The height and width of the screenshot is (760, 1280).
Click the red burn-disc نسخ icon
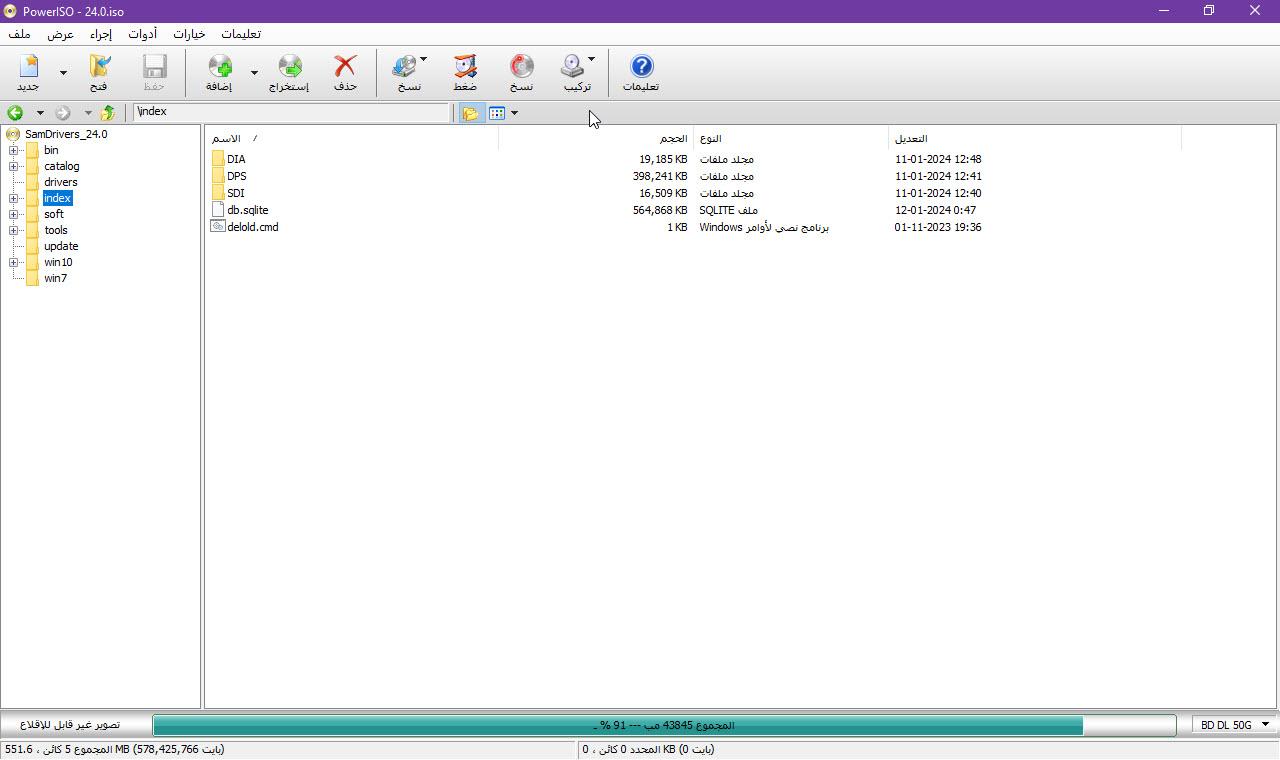pos(521,66)
